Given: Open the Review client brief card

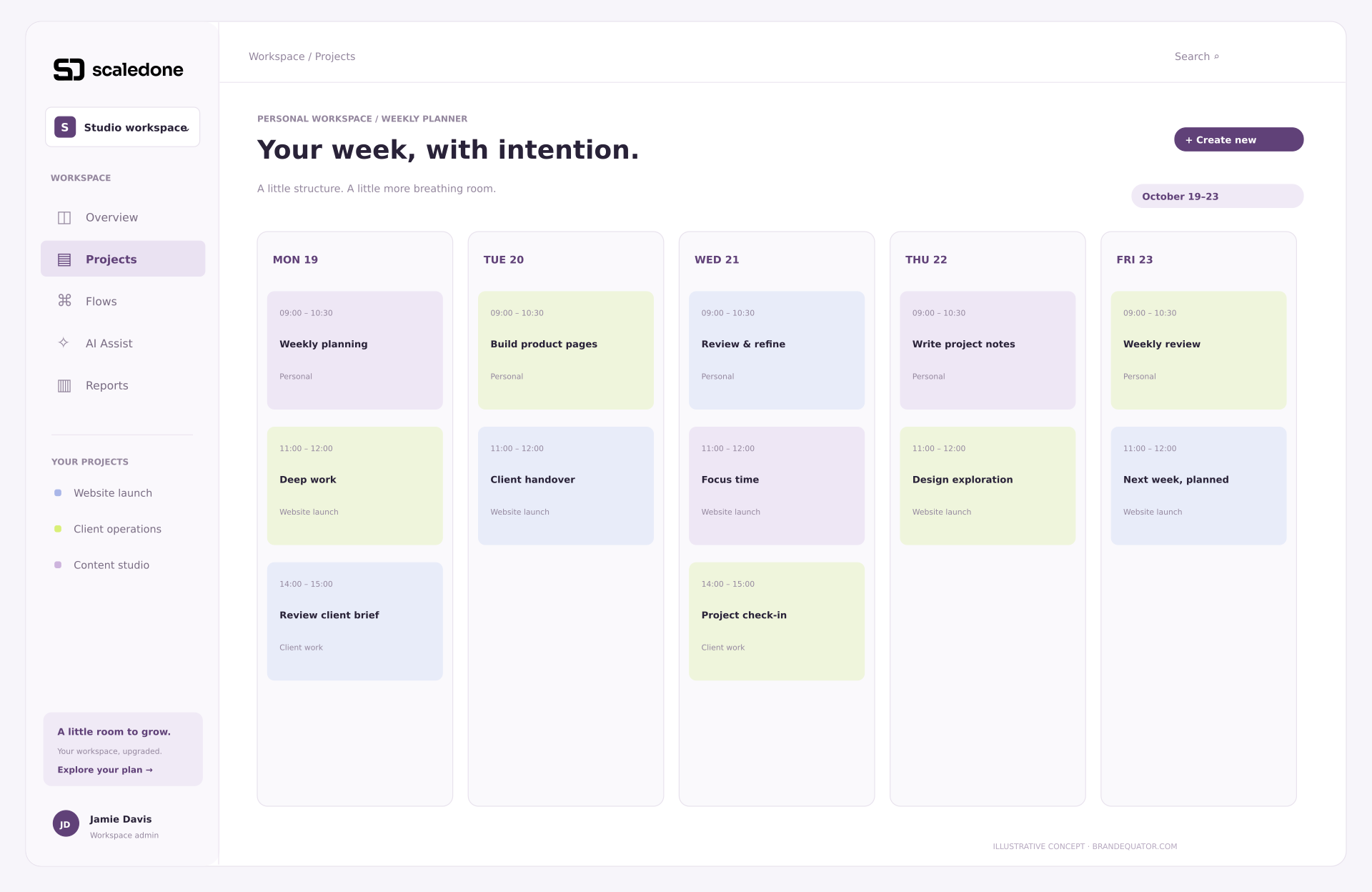Looking at the screenshot, I should 355,621.
